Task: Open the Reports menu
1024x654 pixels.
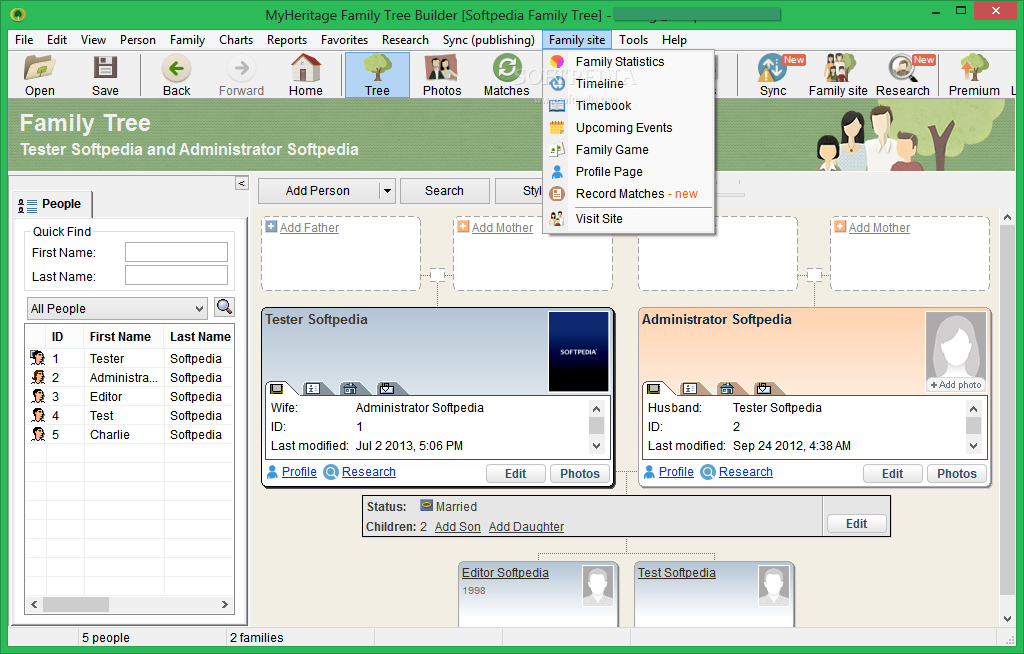Action: (x=287, y=40)
